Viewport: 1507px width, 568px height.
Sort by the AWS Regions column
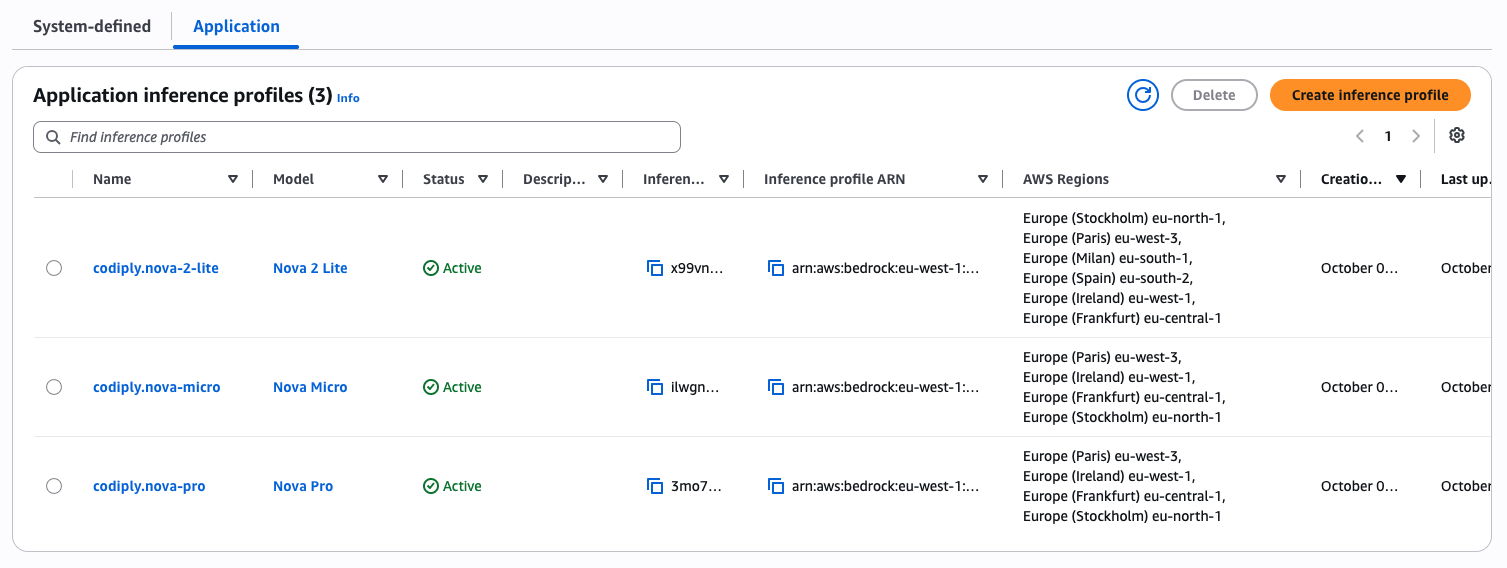pos(1281,180)
